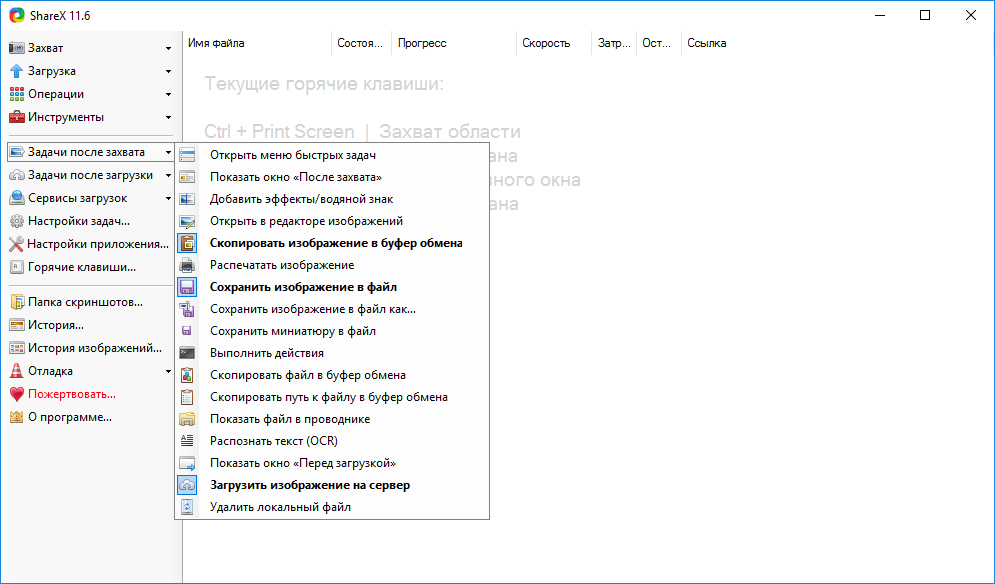Image resolution: width=995 pixels, height=584 pixels.
Task: Click the Папка скриншотов folder icon
Action: coord(16,302)
